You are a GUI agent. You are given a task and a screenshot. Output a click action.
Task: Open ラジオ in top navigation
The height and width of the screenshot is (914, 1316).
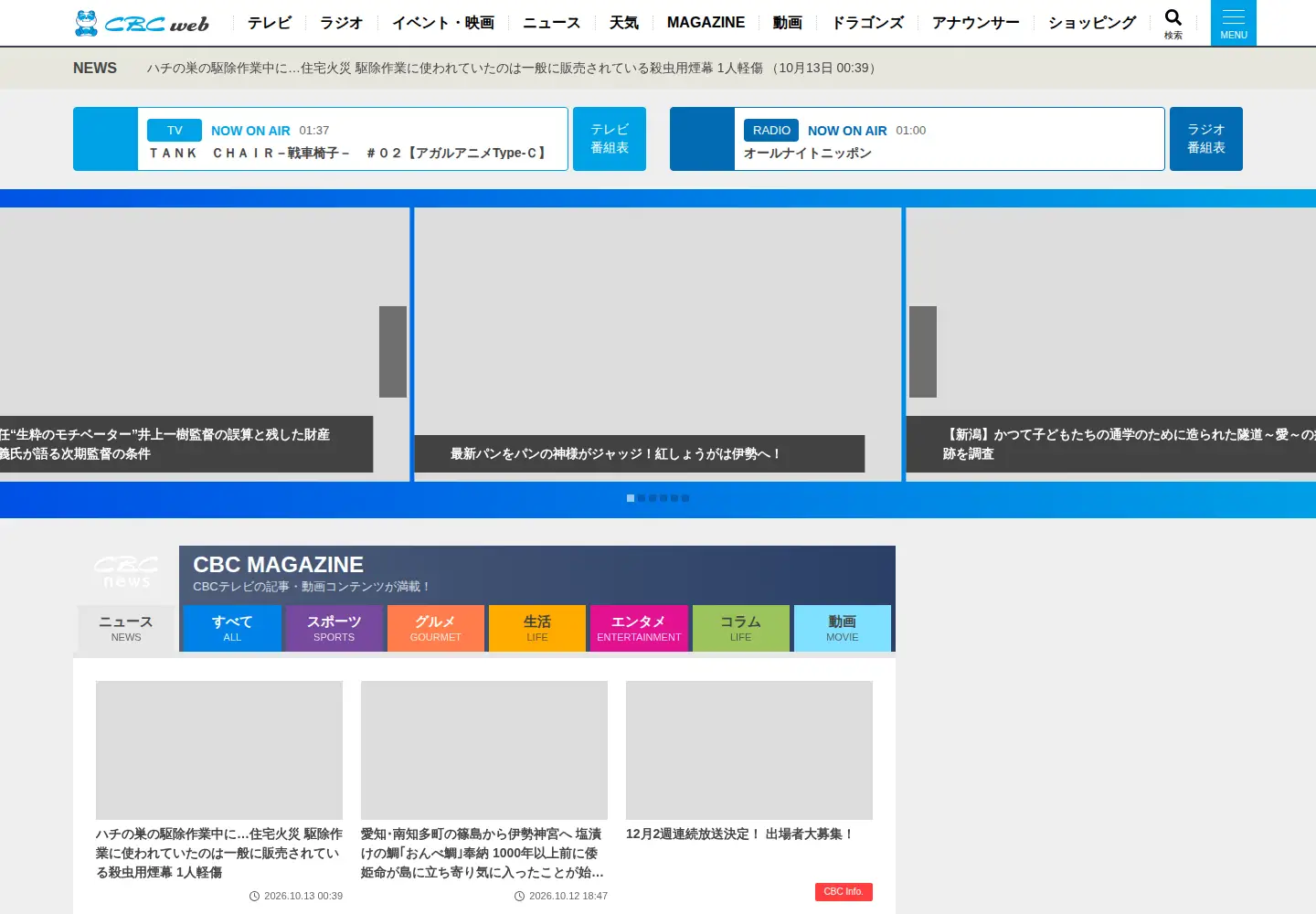342,22
